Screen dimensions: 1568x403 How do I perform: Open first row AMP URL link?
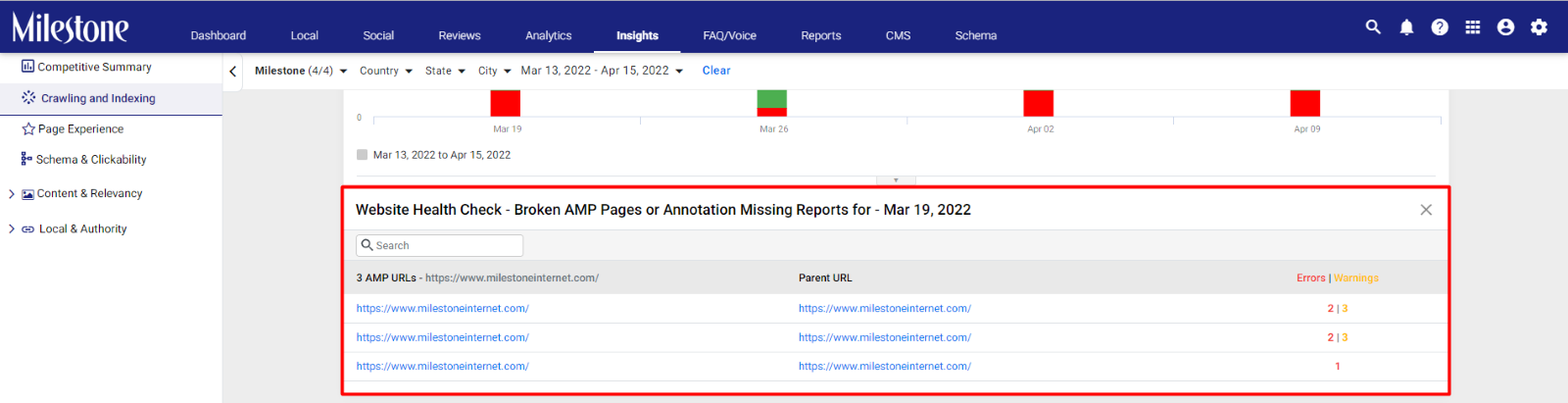tap(443, 308)
